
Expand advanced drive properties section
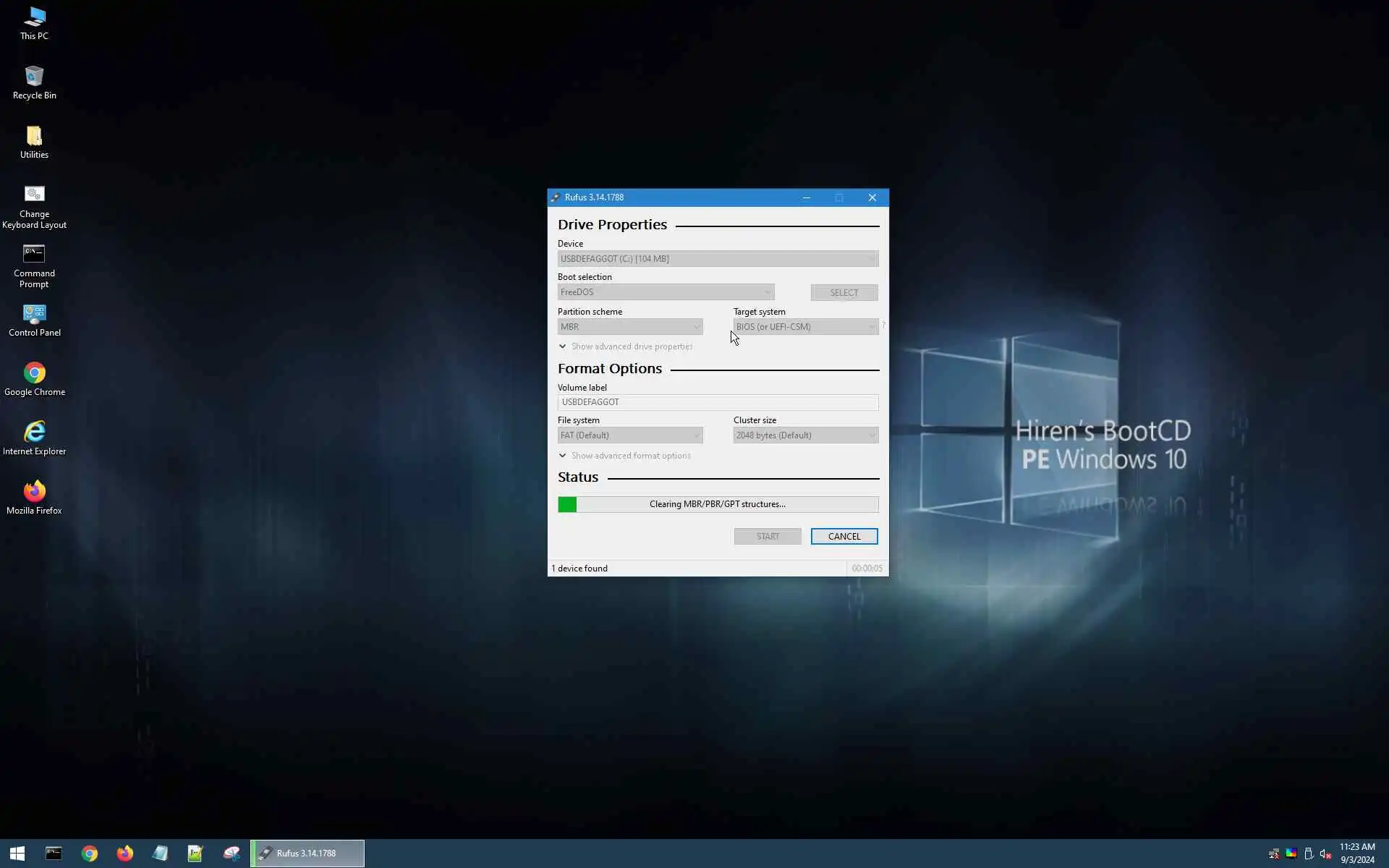[x=626, y=346]
